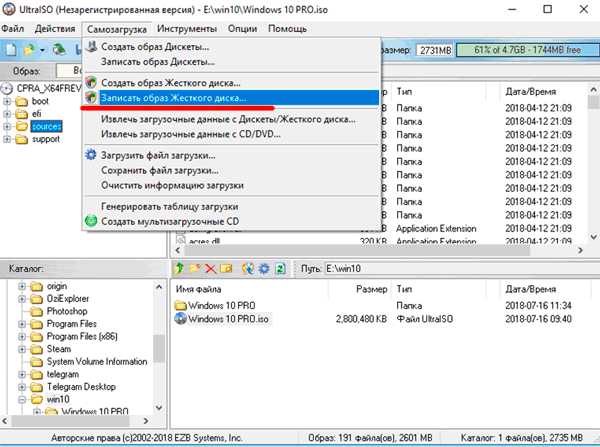Open the dropdown arrow beside Open icon
The height and width of the screenshot is (447, 600).
point(42,51)
